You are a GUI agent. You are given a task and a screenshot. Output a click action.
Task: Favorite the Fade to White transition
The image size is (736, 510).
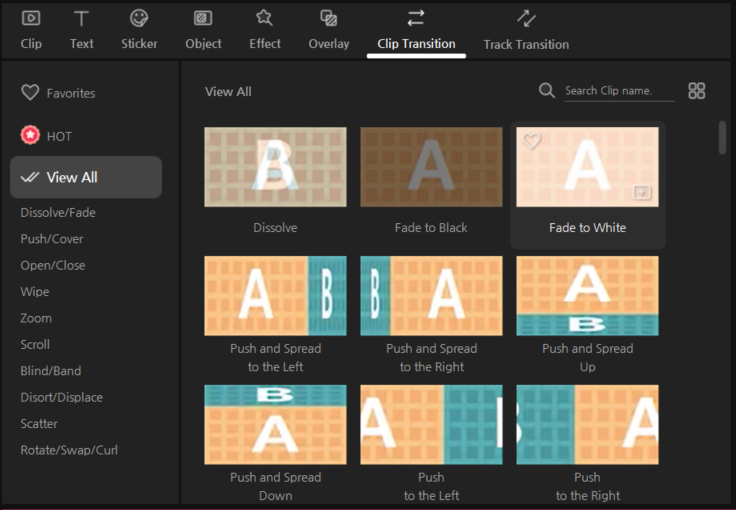(x=532, y=142)
